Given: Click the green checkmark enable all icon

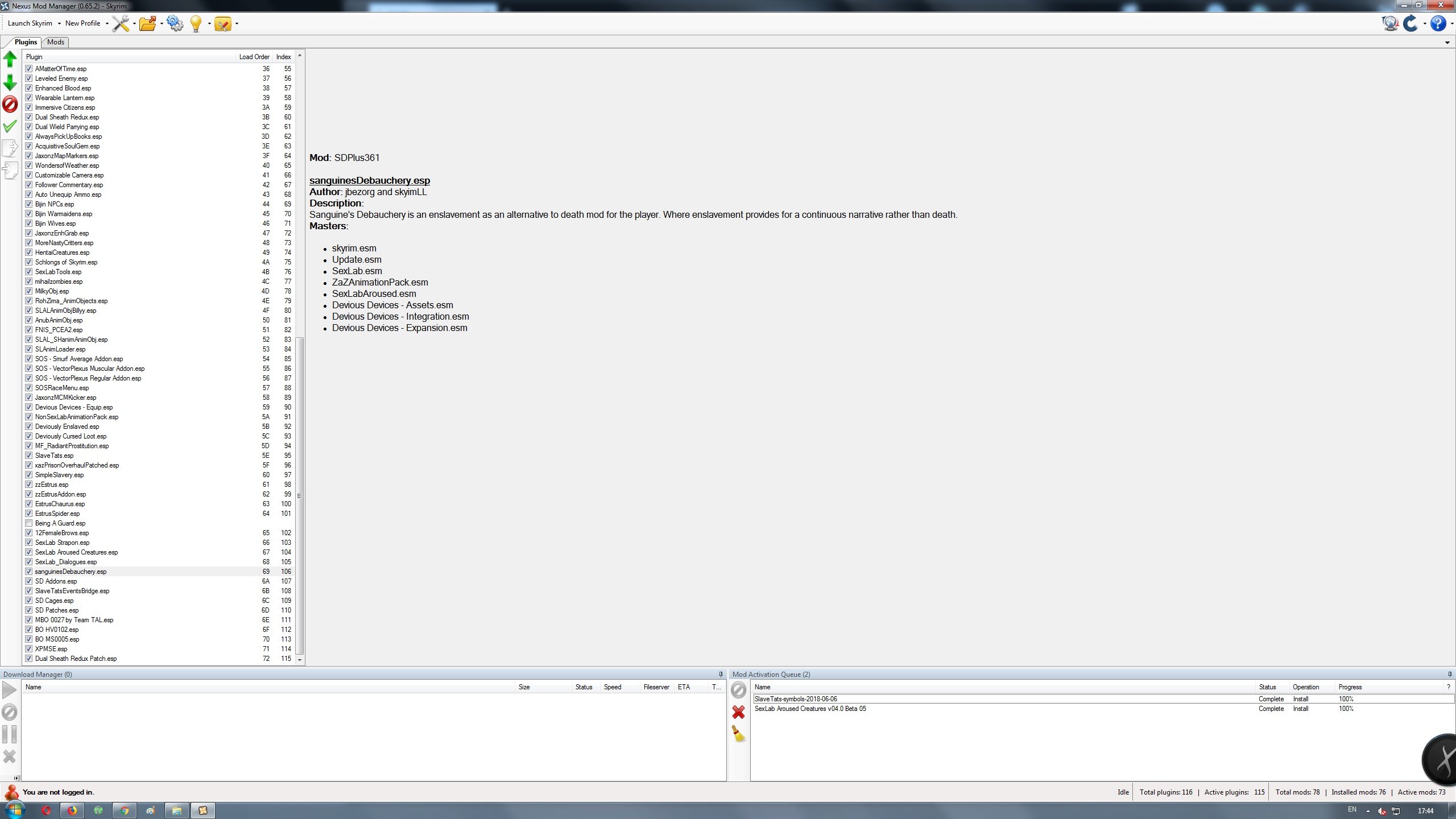Looking at the screenshot, I should (x=10, y=126).
